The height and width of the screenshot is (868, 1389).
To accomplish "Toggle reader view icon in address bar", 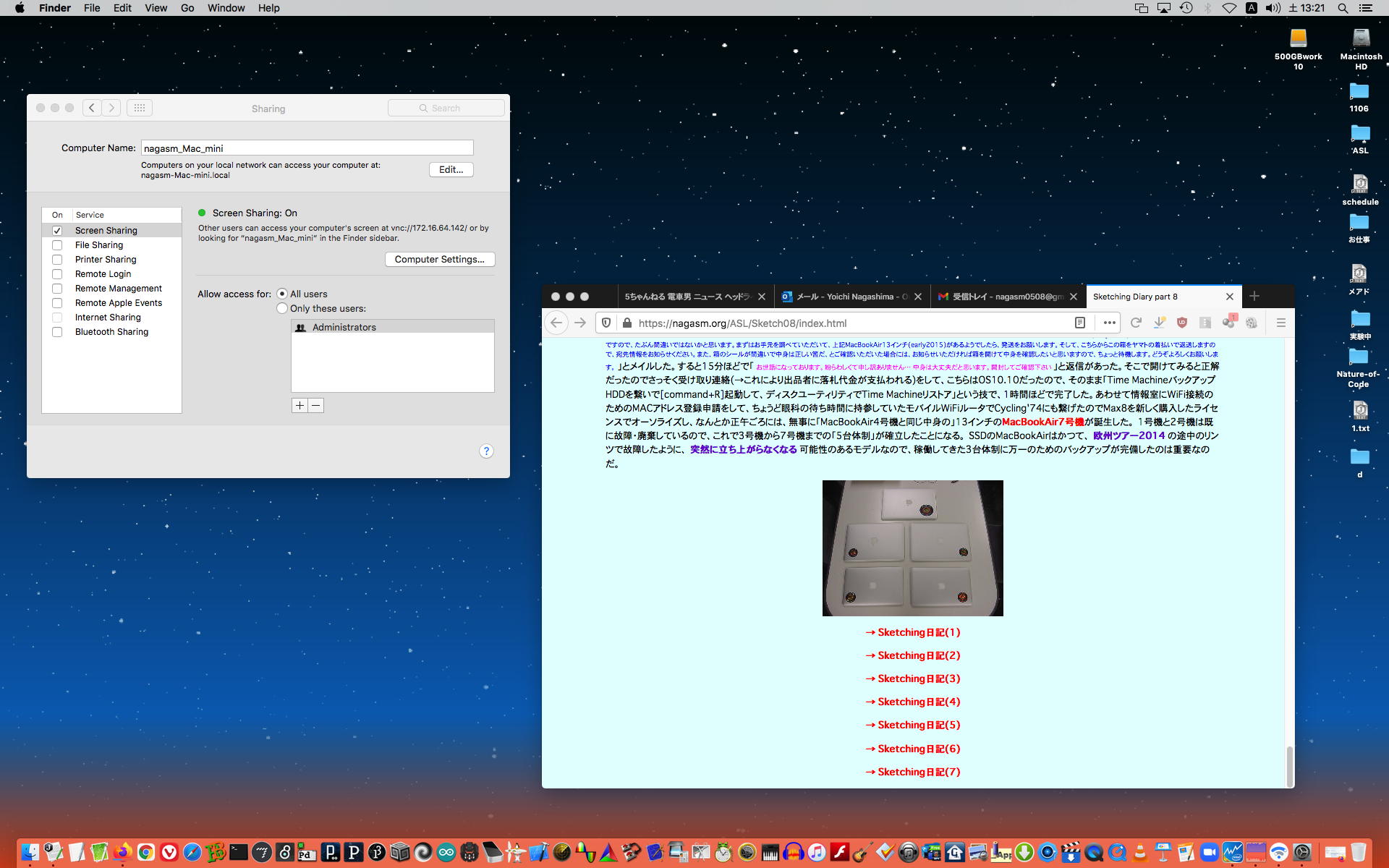I will pyautogui.click(x=1079, y=323).
